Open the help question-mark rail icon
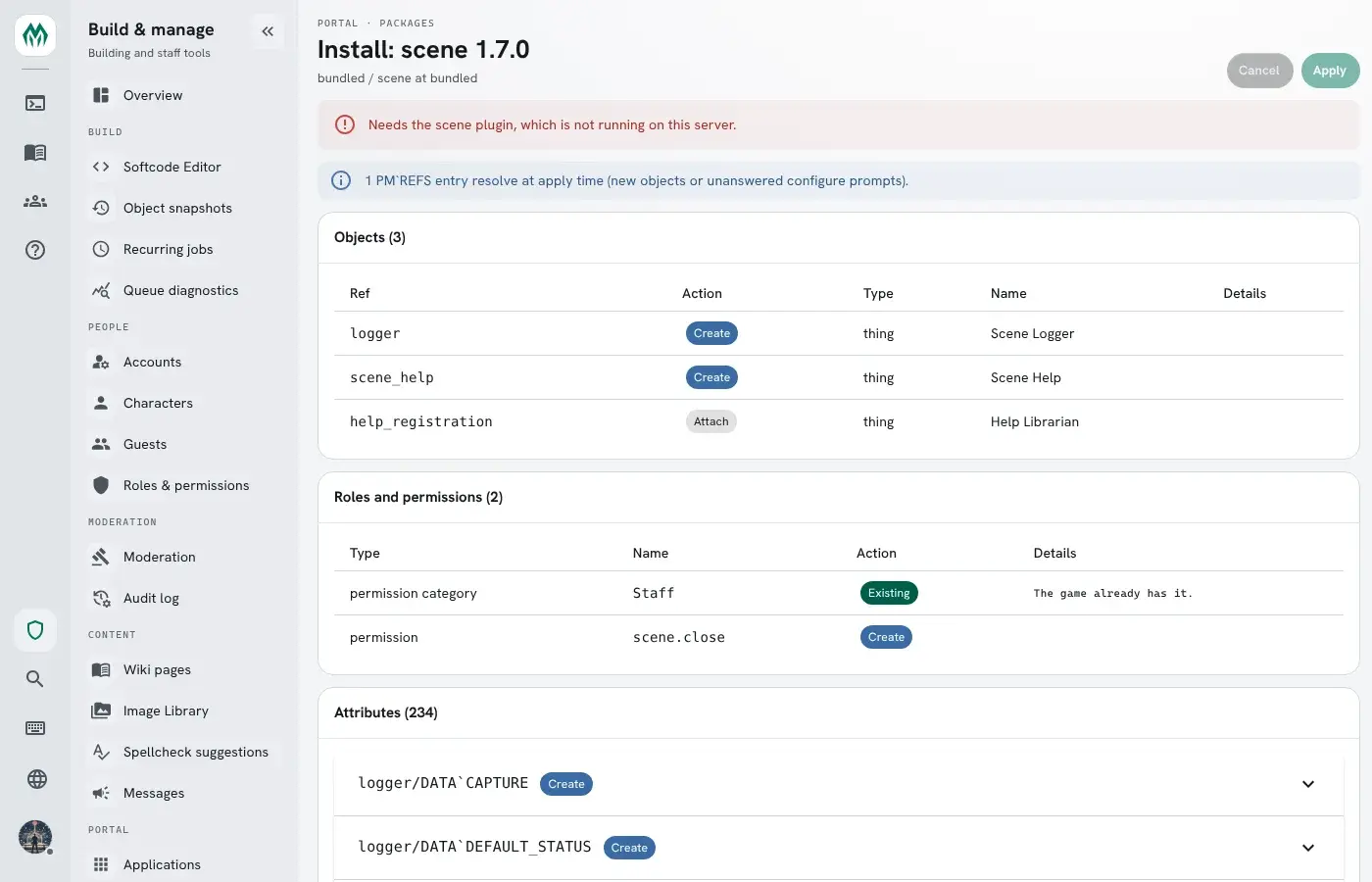The width and height of the screenshot is (1372, 882). pyautogui.click(x=35, y=250)
